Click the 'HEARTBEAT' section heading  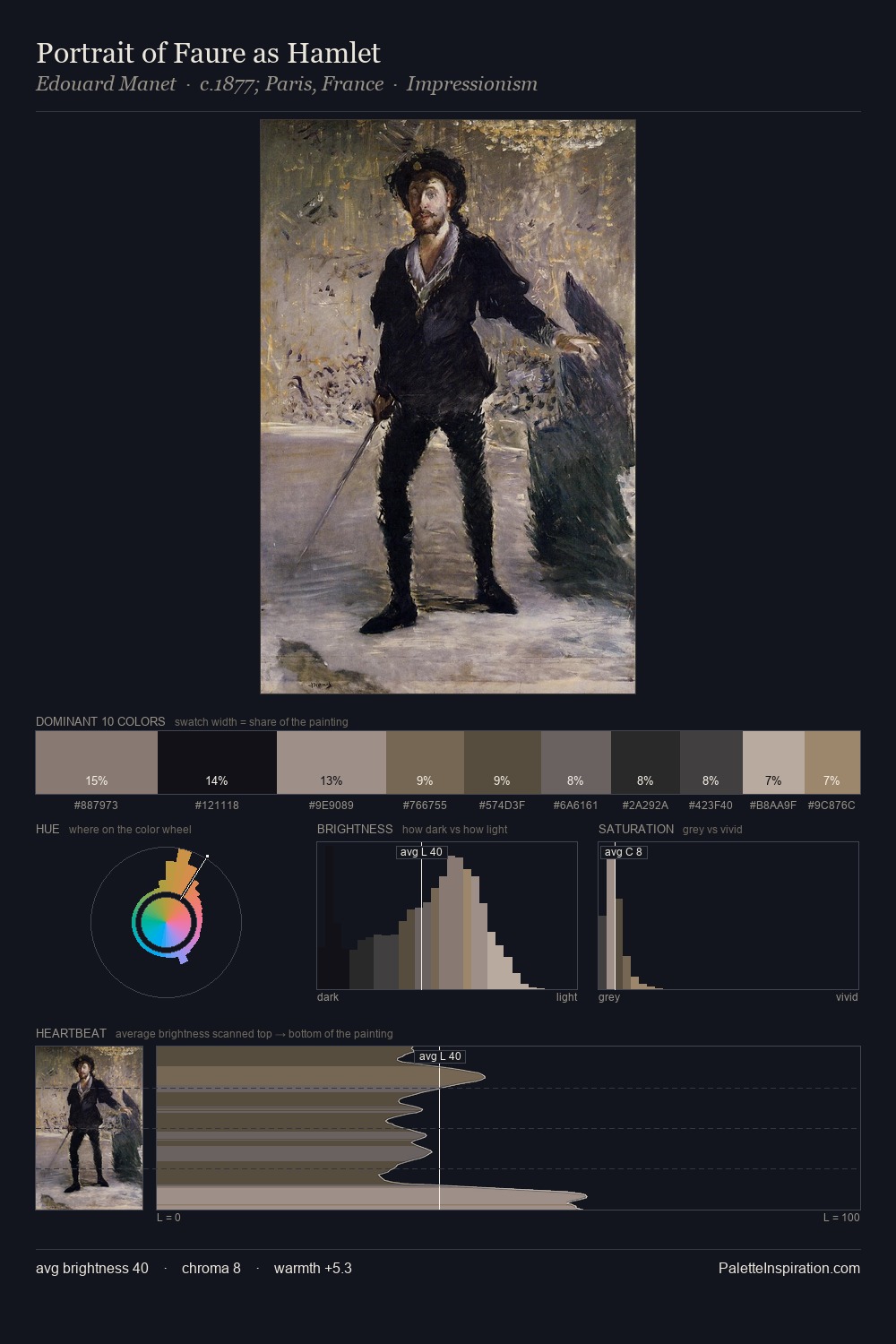click(x=71, y=1033)
